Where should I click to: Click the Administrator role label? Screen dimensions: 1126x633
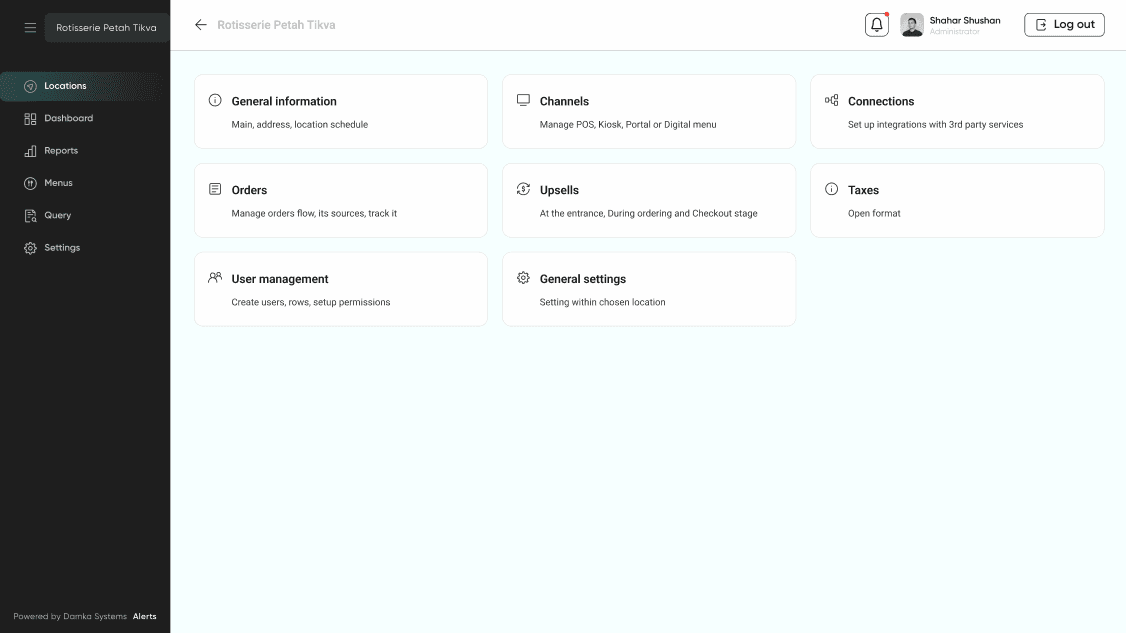954,32
